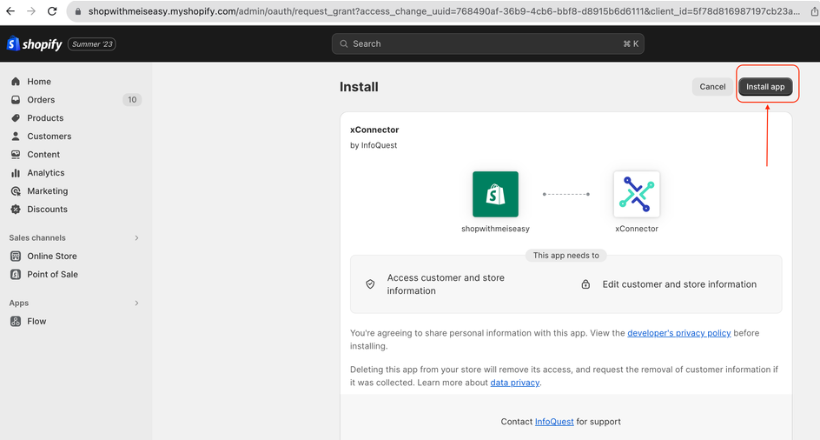
Task: Click the Home house icon
Action: click(16, 82)
